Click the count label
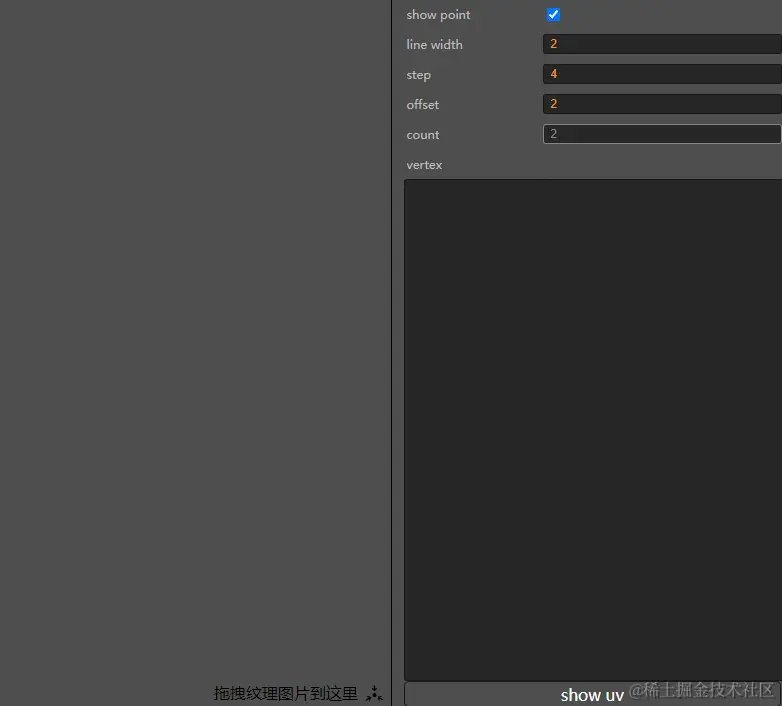The width and height of the screenshot is (782, 706). [x=422, y=135]
